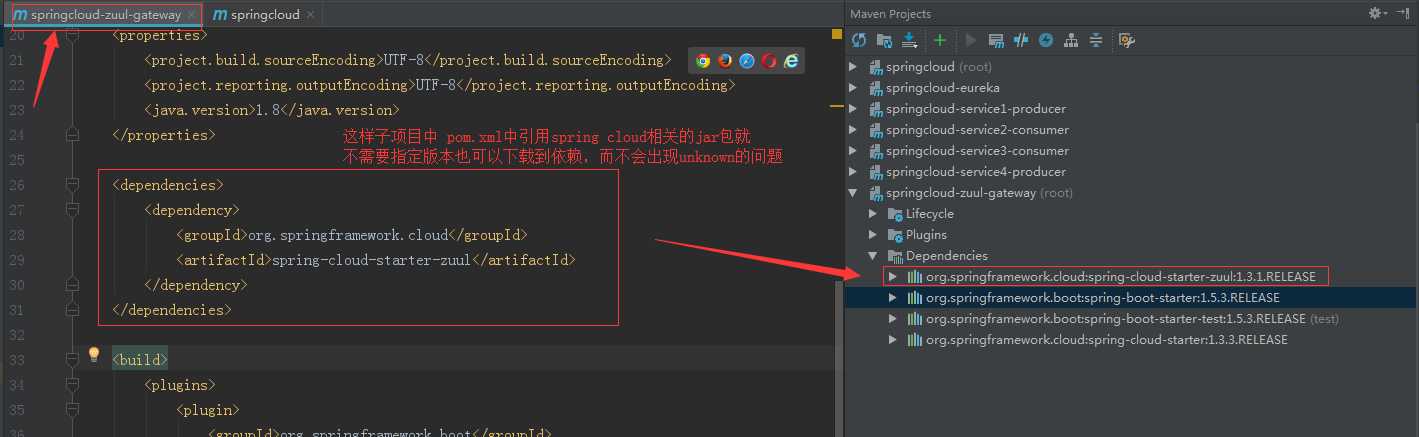Expand spring-cloud-starter-zuul:1.3.1.RELEASE dependency
This screenshot has height=437, width=1419.
[x=893, y=277]
